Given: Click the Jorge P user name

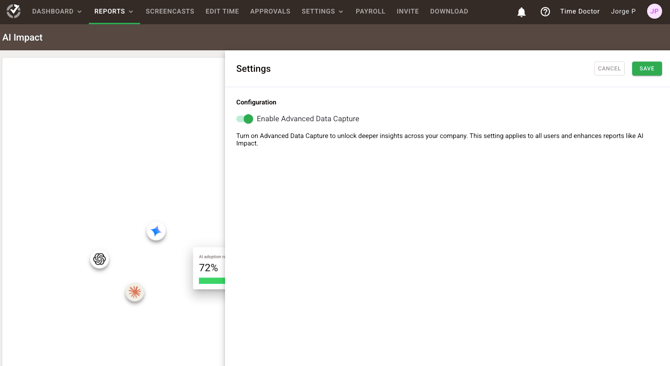Looking at the screenshot, I should pyautogui.click(x=623, y=12).
